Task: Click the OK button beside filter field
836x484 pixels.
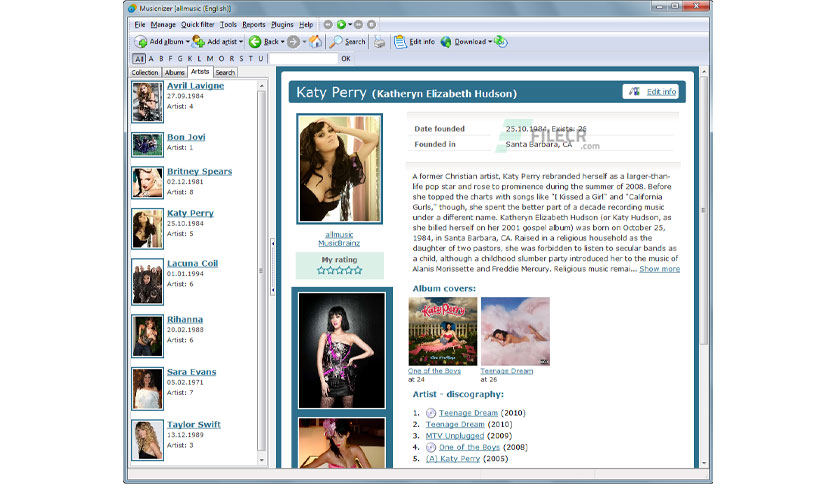Action: [x=346, y=59]
